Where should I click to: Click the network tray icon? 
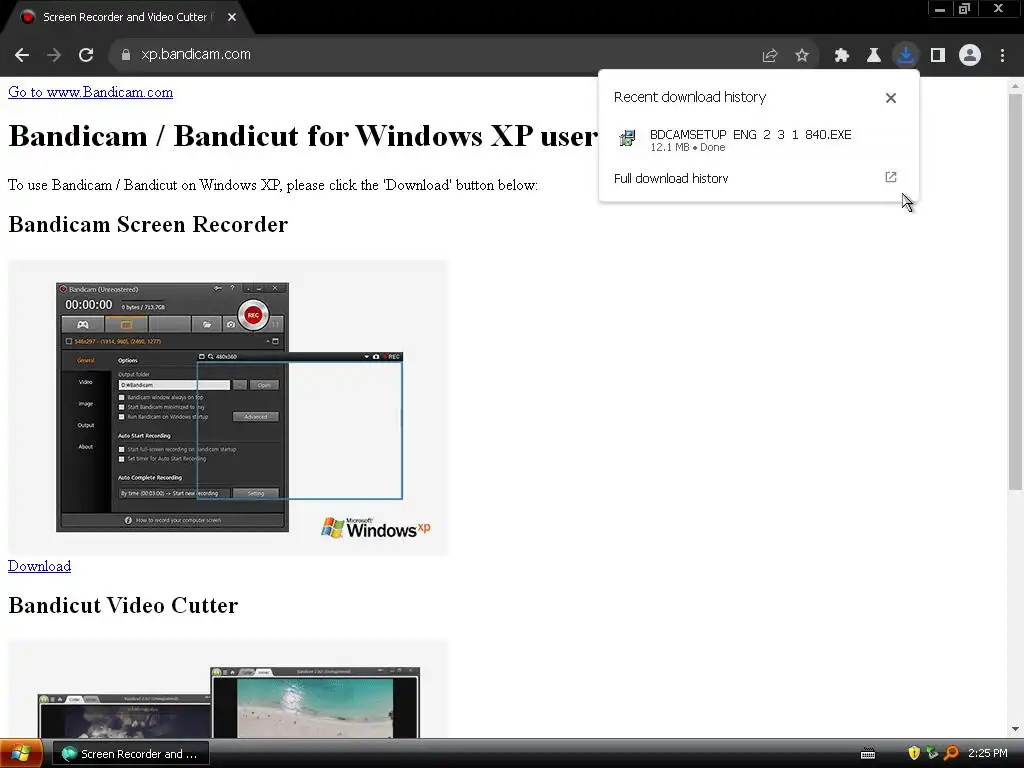(x=933, y=753)
